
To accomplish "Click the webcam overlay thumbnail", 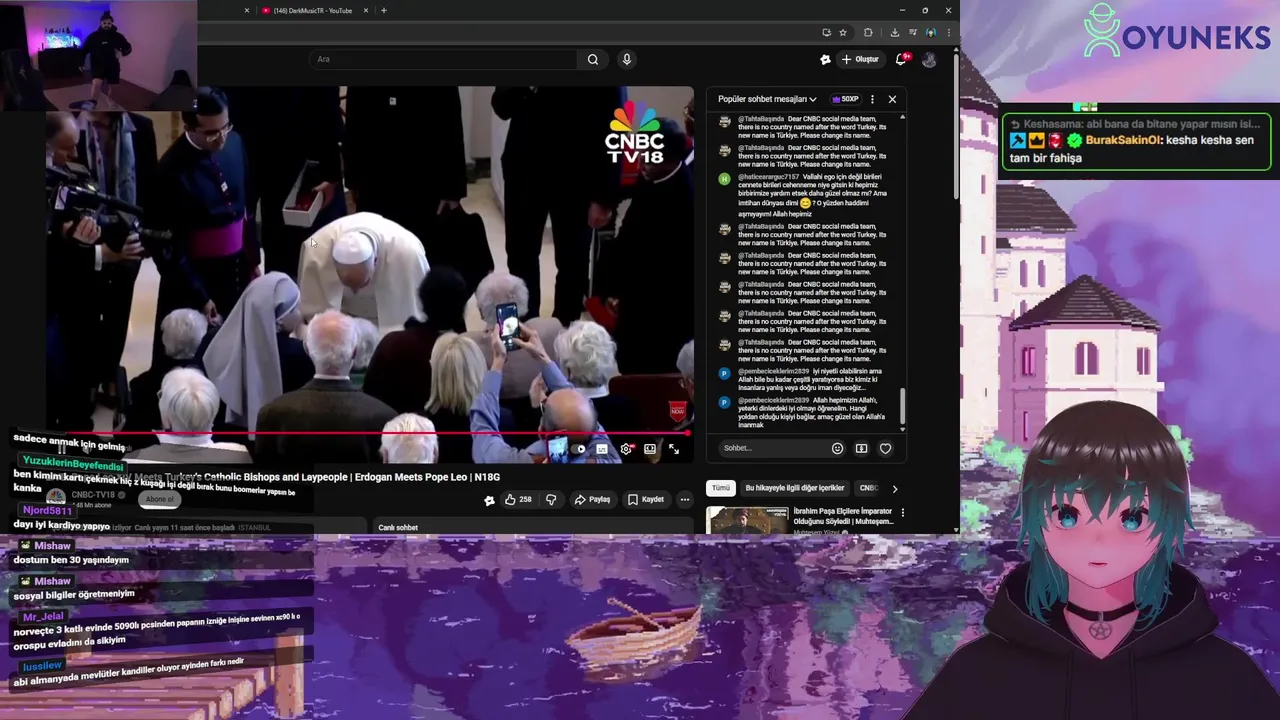I will [98, 55].
